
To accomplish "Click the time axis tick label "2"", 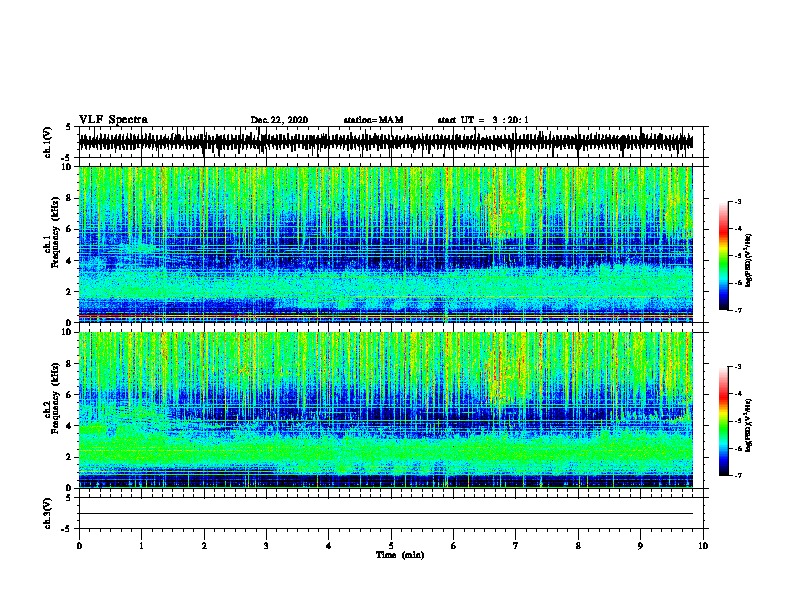I will [204, 545].
